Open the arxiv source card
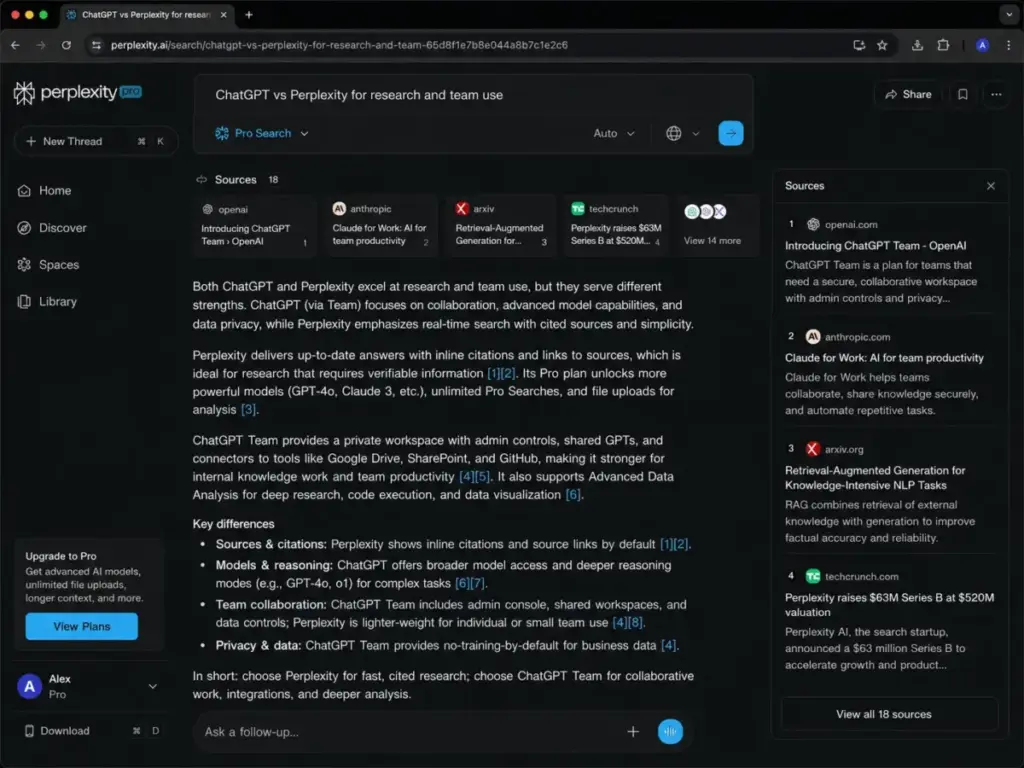Image resolution: width=1024 pixels, height=768 pixels. coord(500,225)
